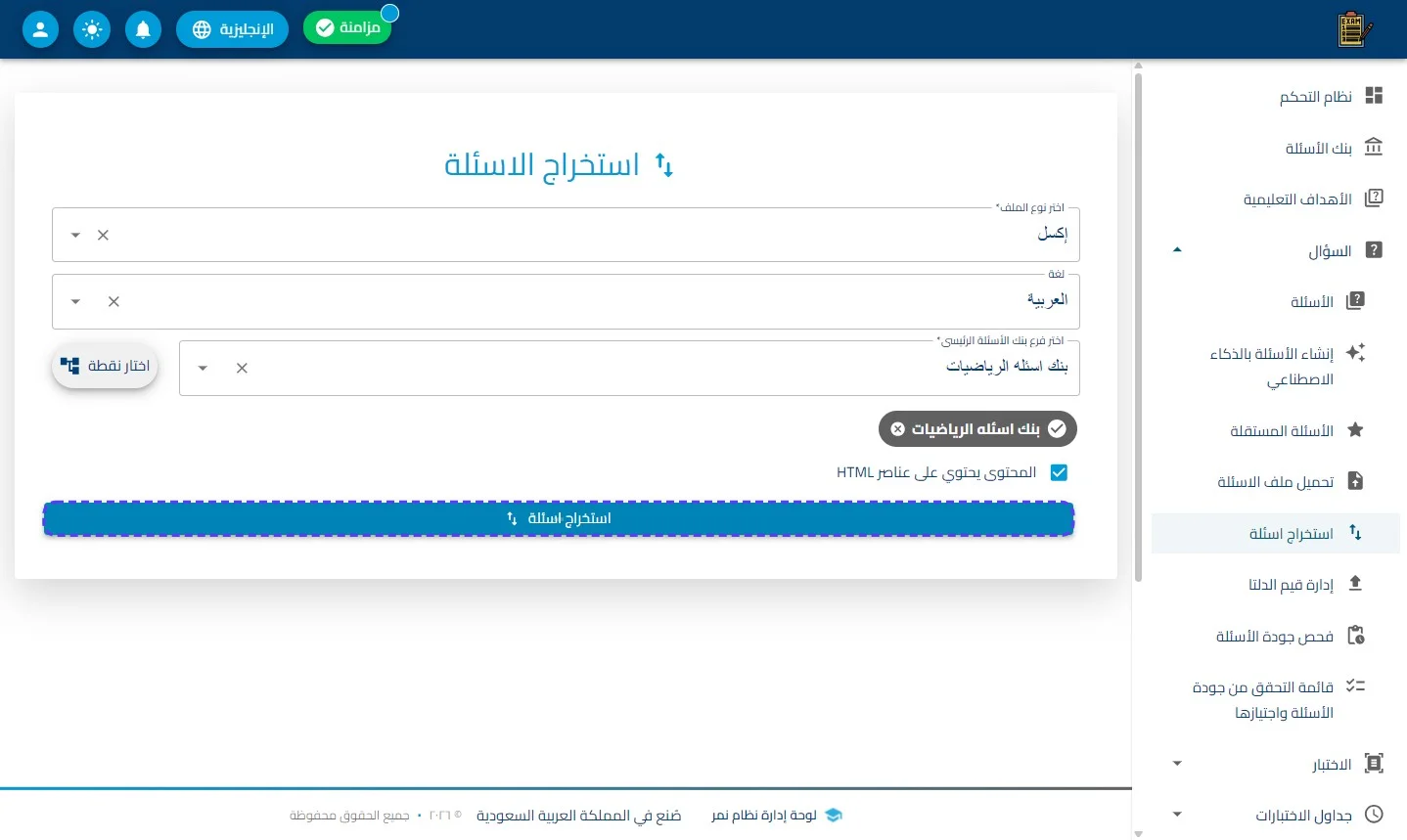Clear the question bank branch field

point(242,368)
